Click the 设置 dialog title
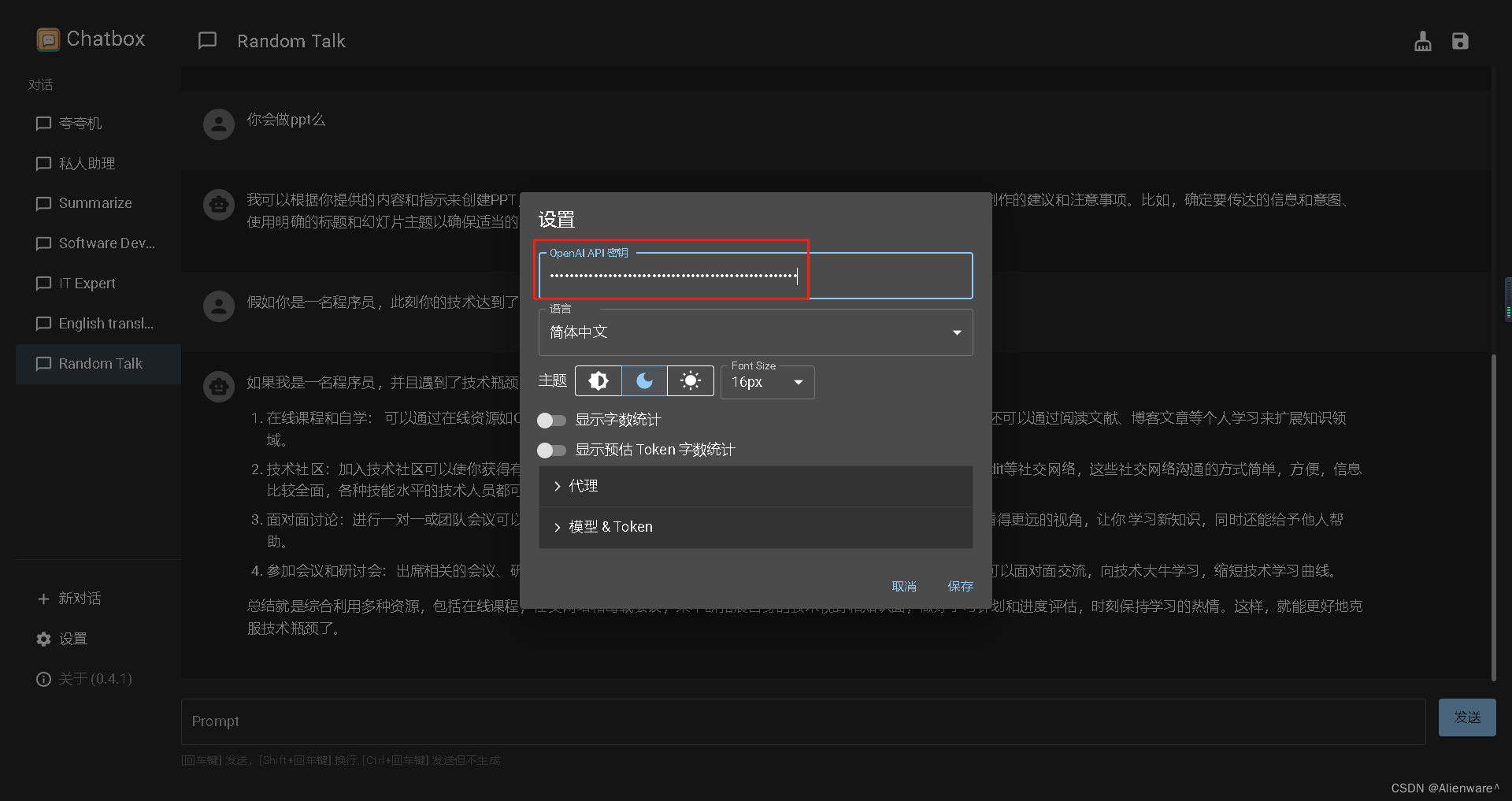The width and height of the screenshot is (1512, 801). [x=556, y=220]
